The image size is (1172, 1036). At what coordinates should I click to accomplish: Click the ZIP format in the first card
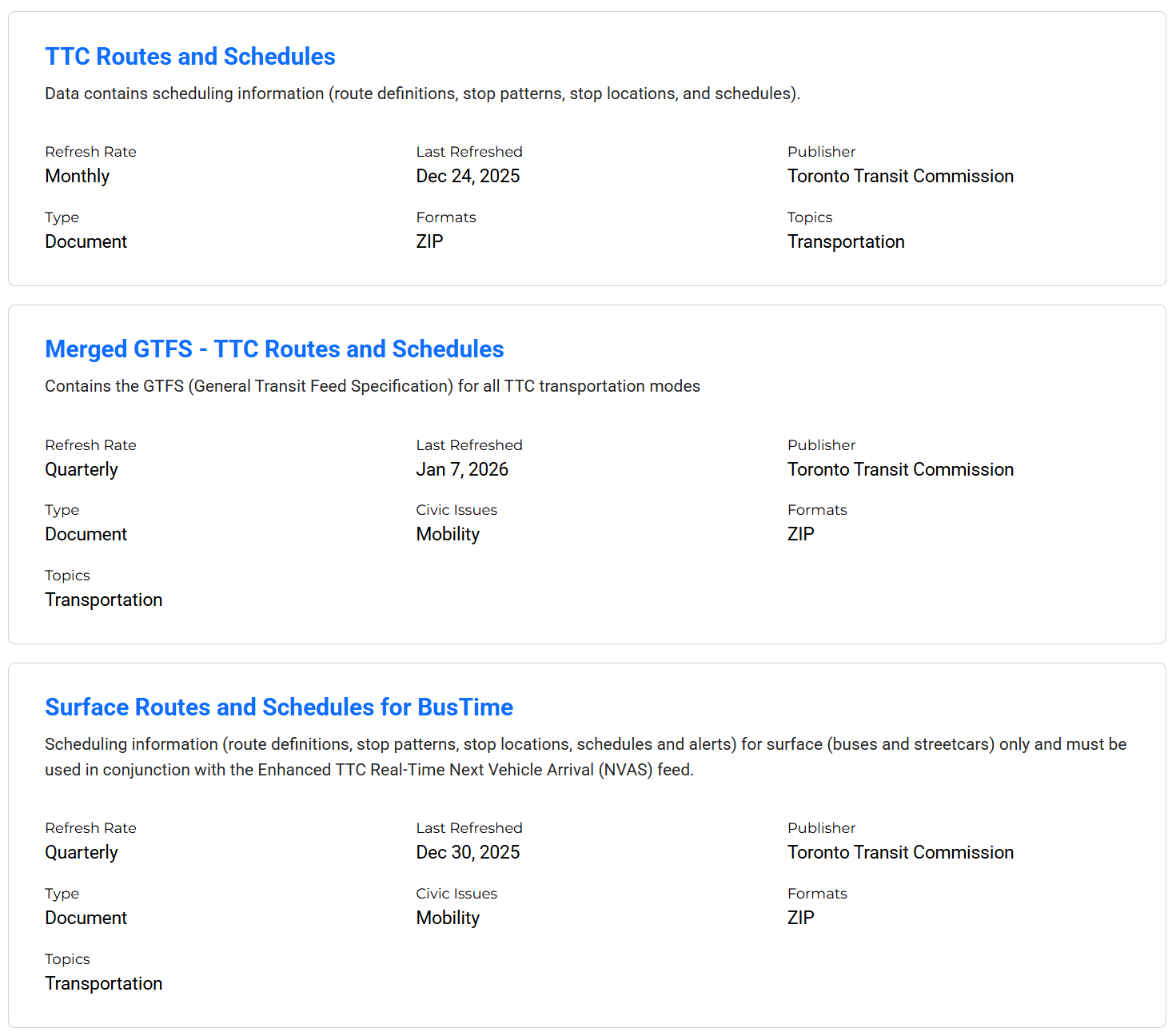pos(429,242)
